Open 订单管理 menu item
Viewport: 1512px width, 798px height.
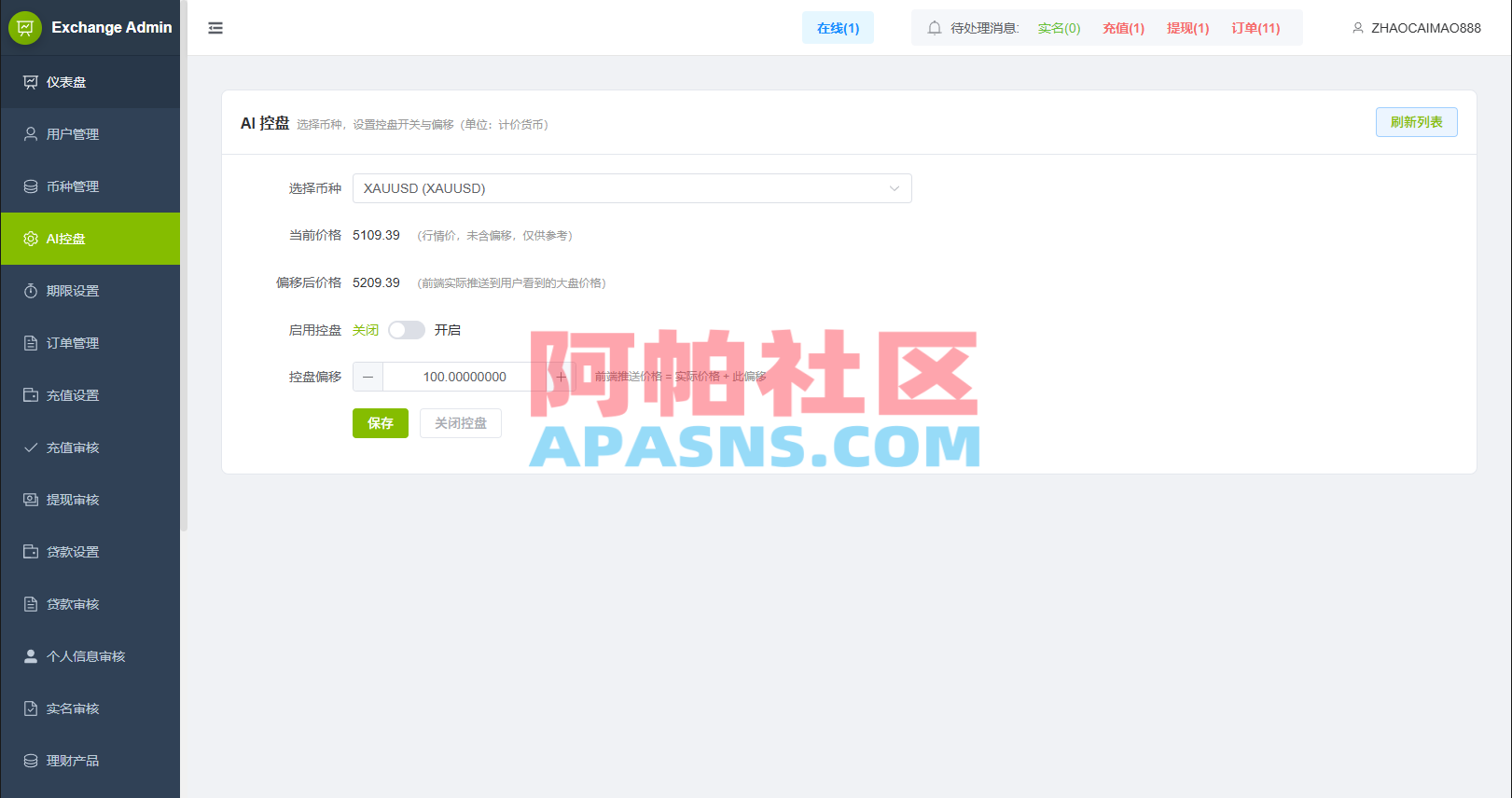[x=90, y=343]
